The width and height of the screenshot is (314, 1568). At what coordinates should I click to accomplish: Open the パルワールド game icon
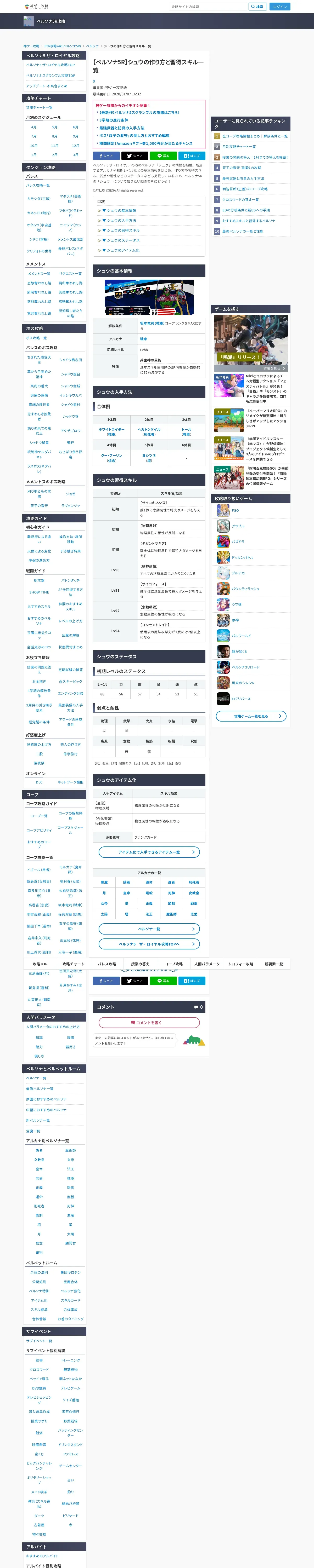point(223,636)
